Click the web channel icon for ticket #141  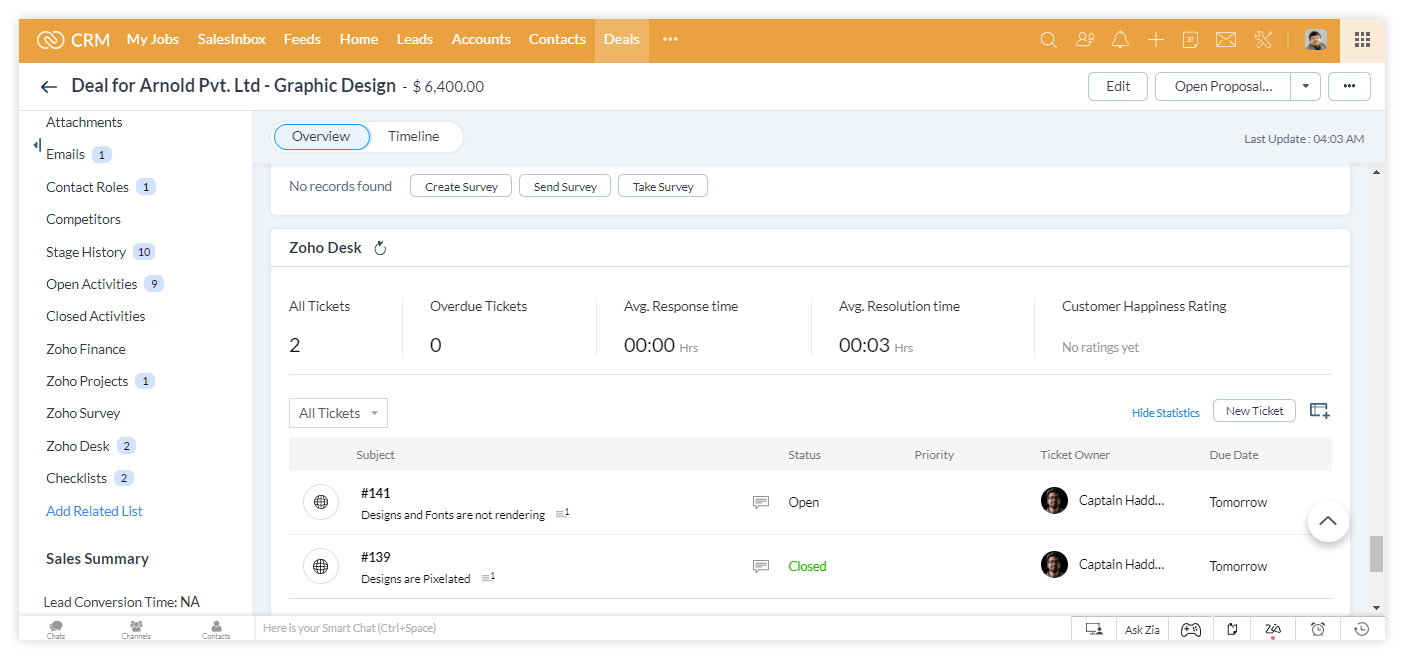coord(320,502)
